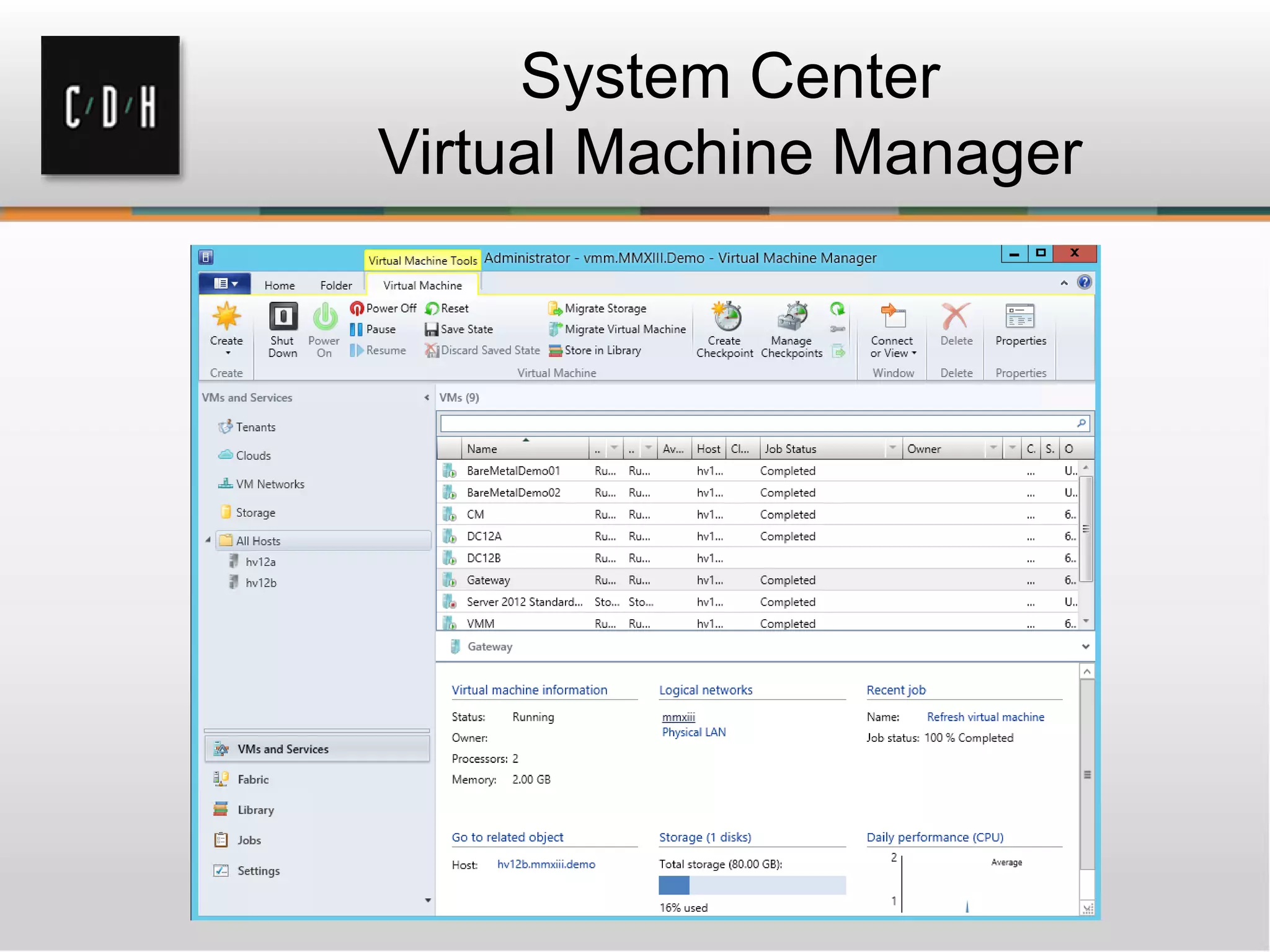The image size is (1270, 952).
Task: Sort by the Host column header
Action: point(709,448)
